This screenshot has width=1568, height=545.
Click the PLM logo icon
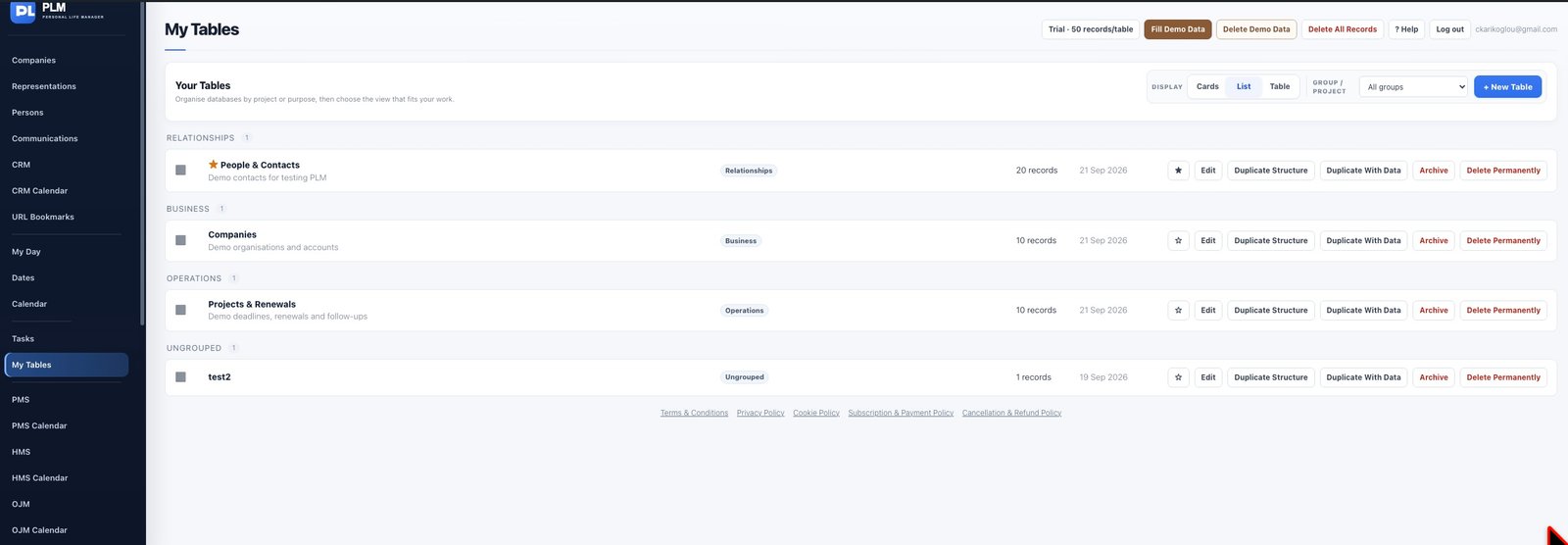tap(23, 12)
